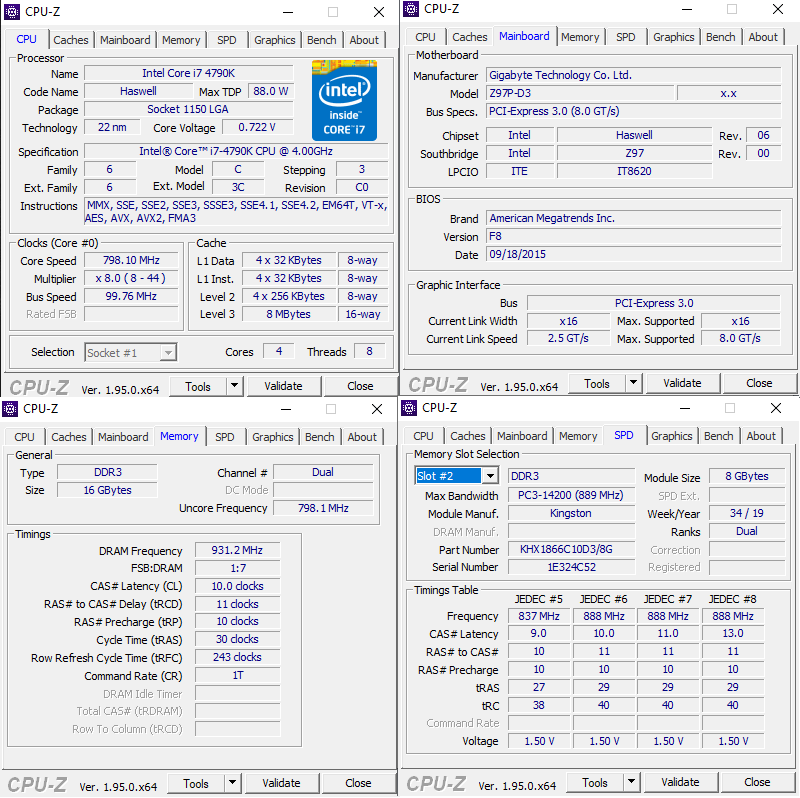The image size is (800, 798).
Task: Click Max Bandwidth PC3-14200 (889 MHz) field
Action: (571, 495)
